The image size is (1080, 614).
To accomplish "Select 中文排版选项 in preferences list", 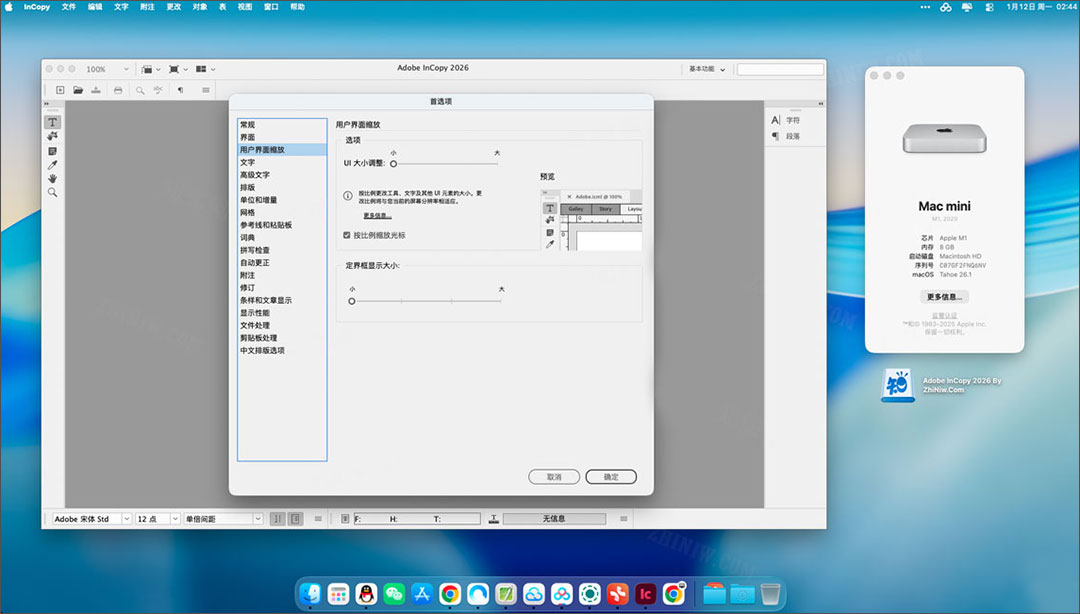I will click(282, 350).
